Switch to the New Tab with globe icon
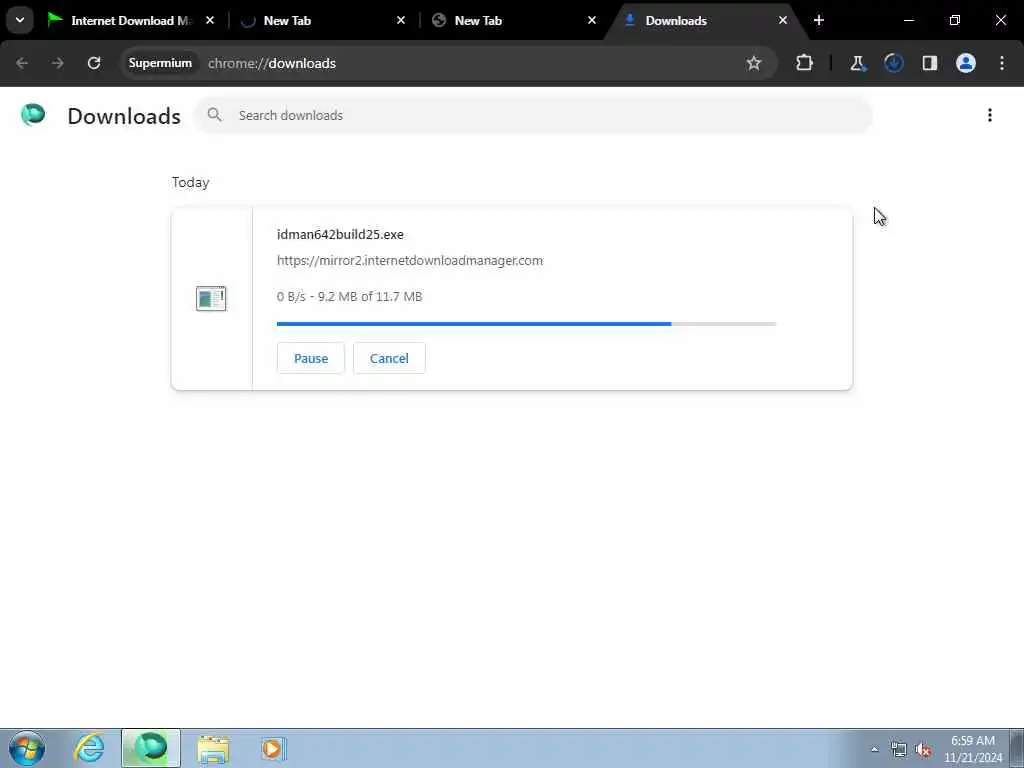 [x=514, y=20]
